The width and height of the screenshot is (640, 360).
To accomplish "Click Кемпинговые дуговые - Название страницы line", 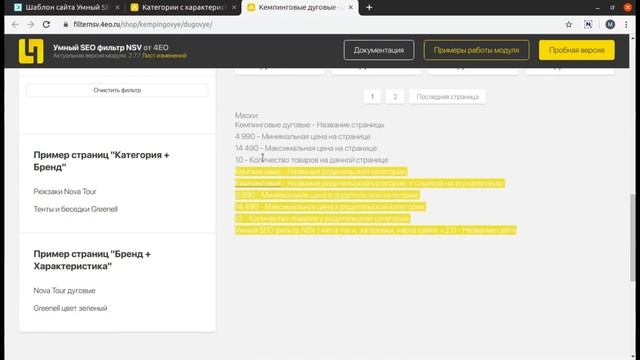I will coord(309,124).
